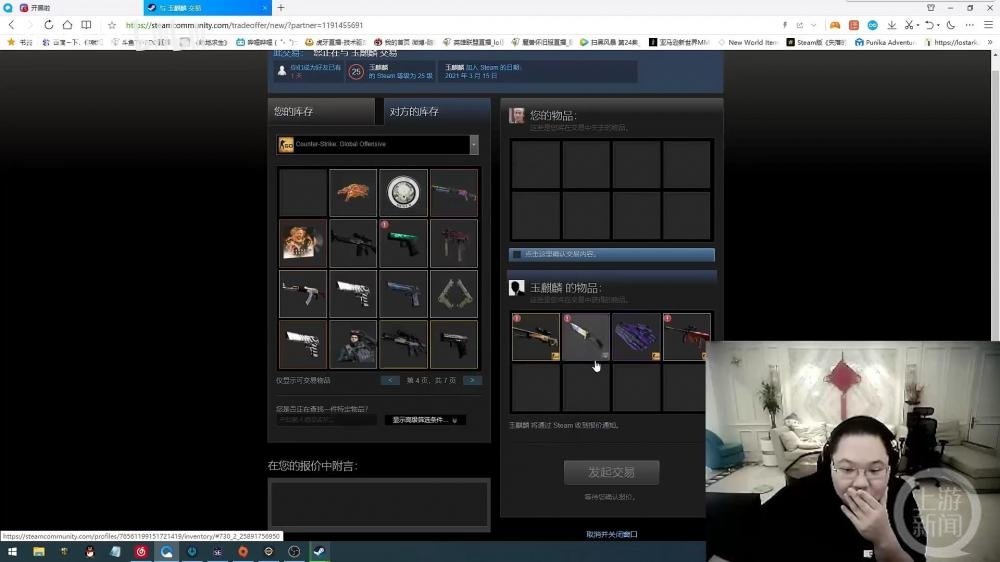Open the QQ penguin taskbar icon

[90, 551]
